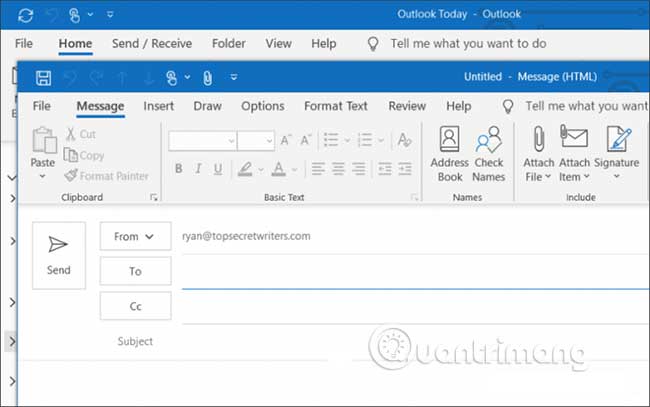Click the To recipients button
Image resolution: width=650 pixels, height=407 pixels.
tap(135, 271)
